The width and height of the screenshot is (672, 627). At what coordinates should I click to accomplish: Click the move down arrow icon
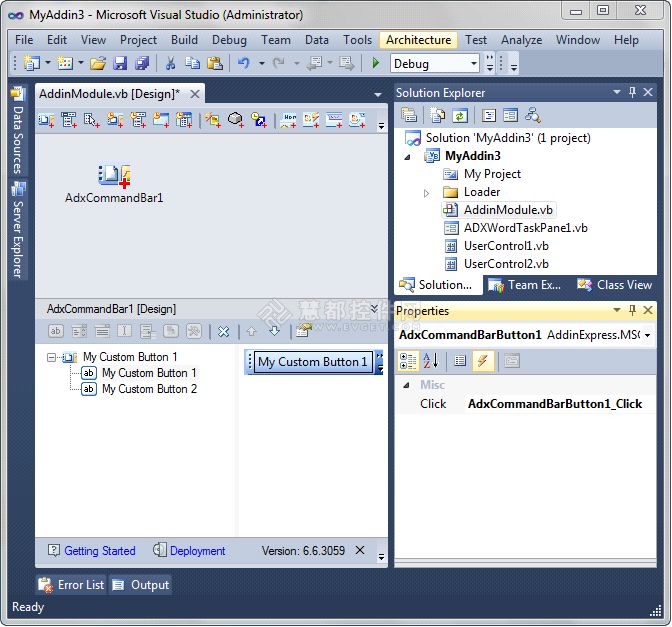[274, 331]
